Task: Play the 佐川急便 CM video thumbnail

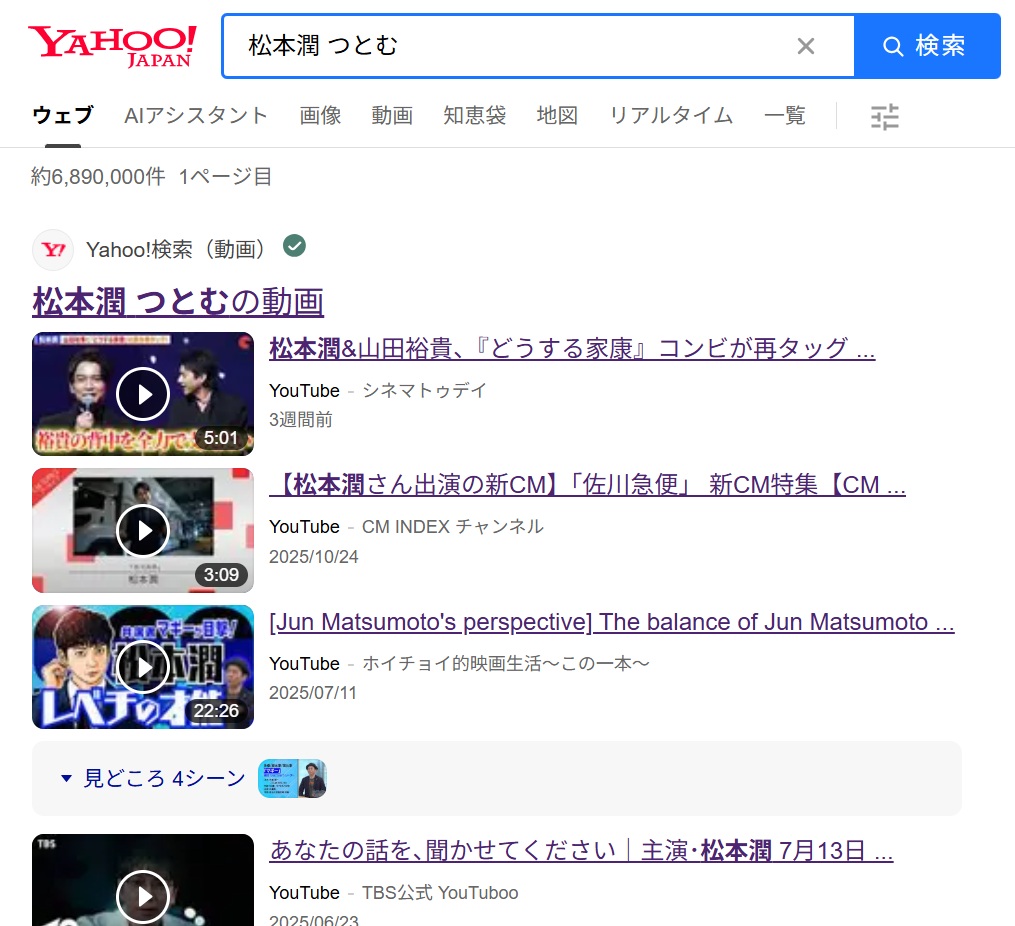Action: coord(143,530)
